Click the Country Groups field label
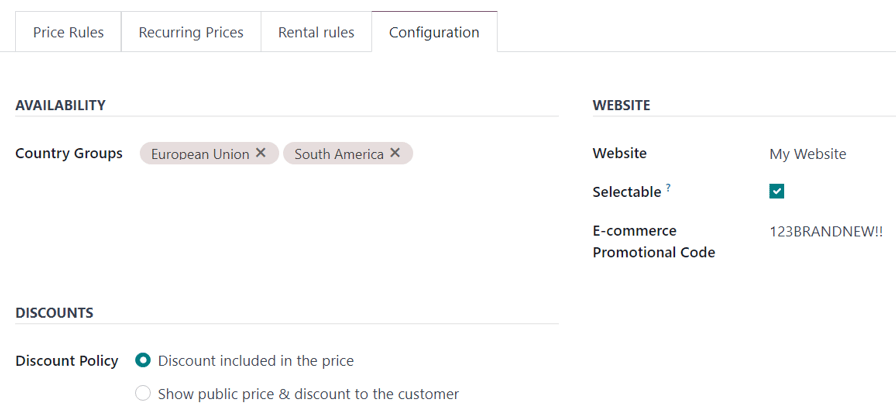Screen dimensions: 896x419 coord(69,153)
